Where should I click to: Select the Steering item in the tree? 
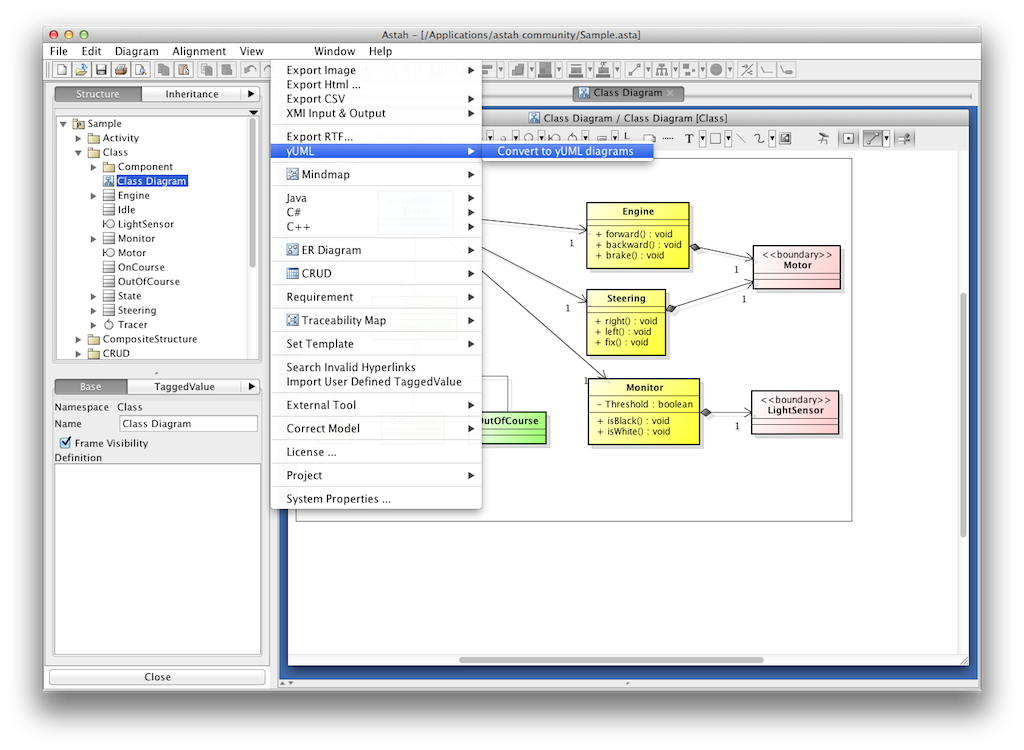(x=136, y=310)
